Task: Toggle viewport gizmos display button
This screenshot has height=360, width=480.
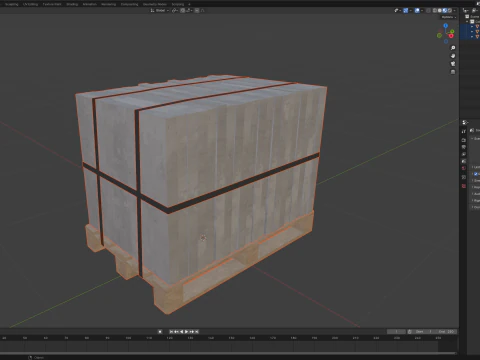Action: [405, 10]
